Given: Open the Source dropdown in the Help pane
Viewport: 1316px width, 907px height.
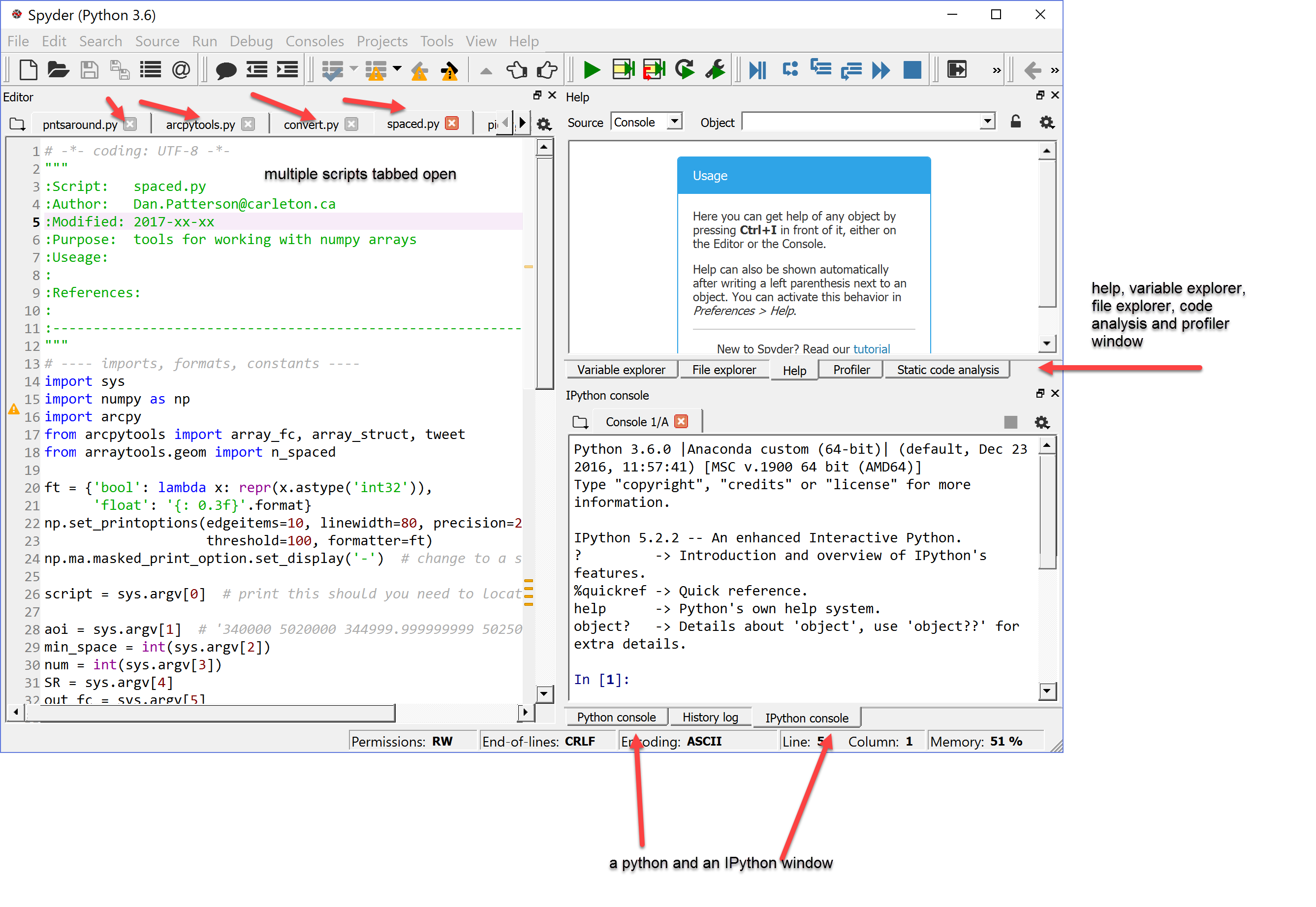Looking at the screenshot, I should click(x=675, y=121).
